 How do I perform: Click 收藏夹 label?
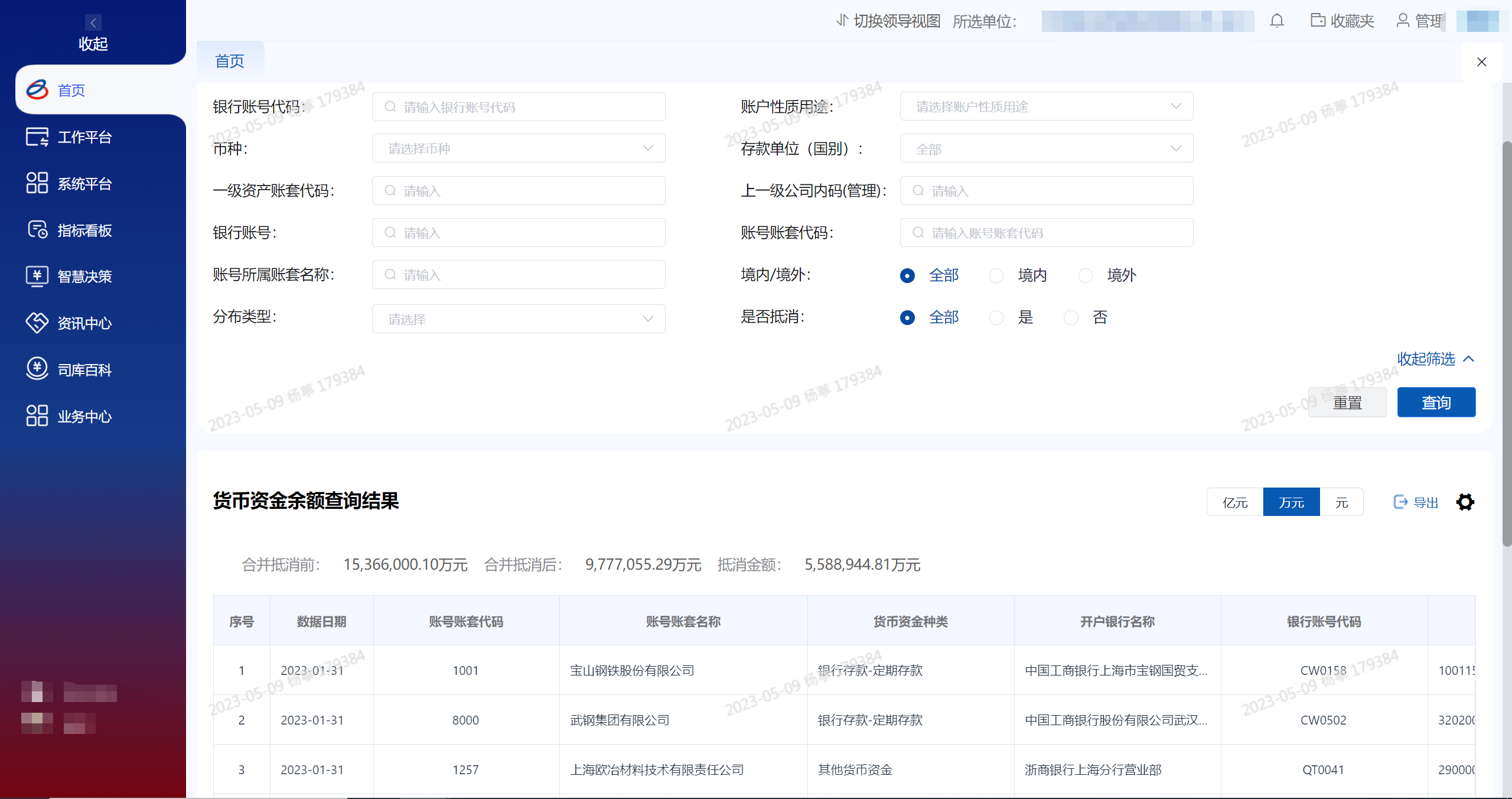[1353, 21]
